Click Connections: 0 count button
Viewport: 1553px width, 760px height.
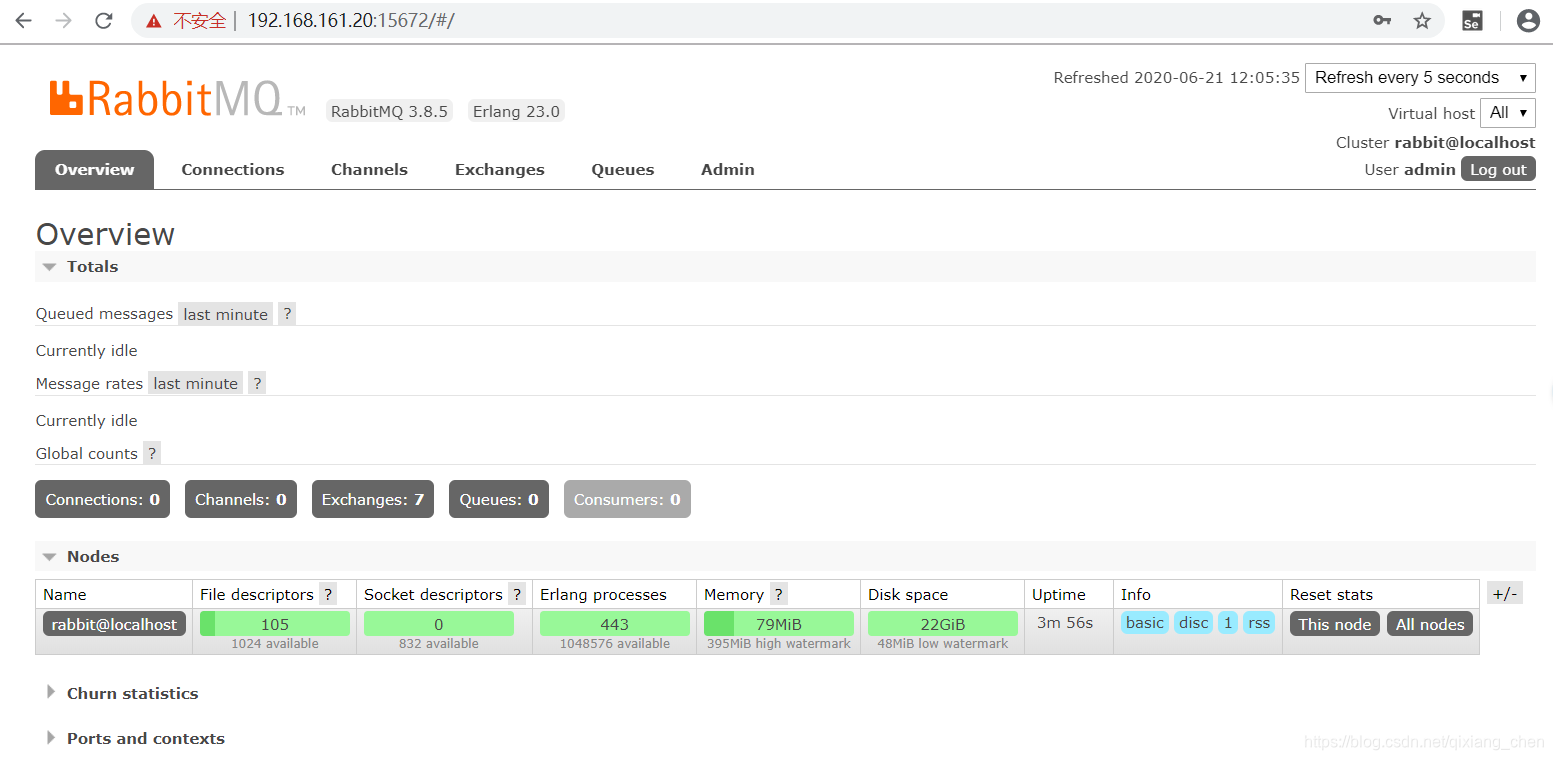(103, 499)
